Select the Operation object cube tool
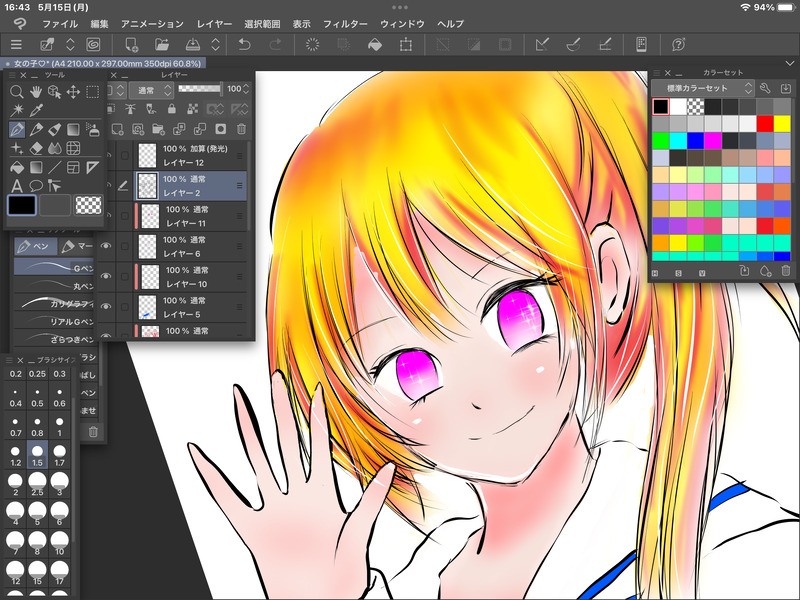 point(54,92)
